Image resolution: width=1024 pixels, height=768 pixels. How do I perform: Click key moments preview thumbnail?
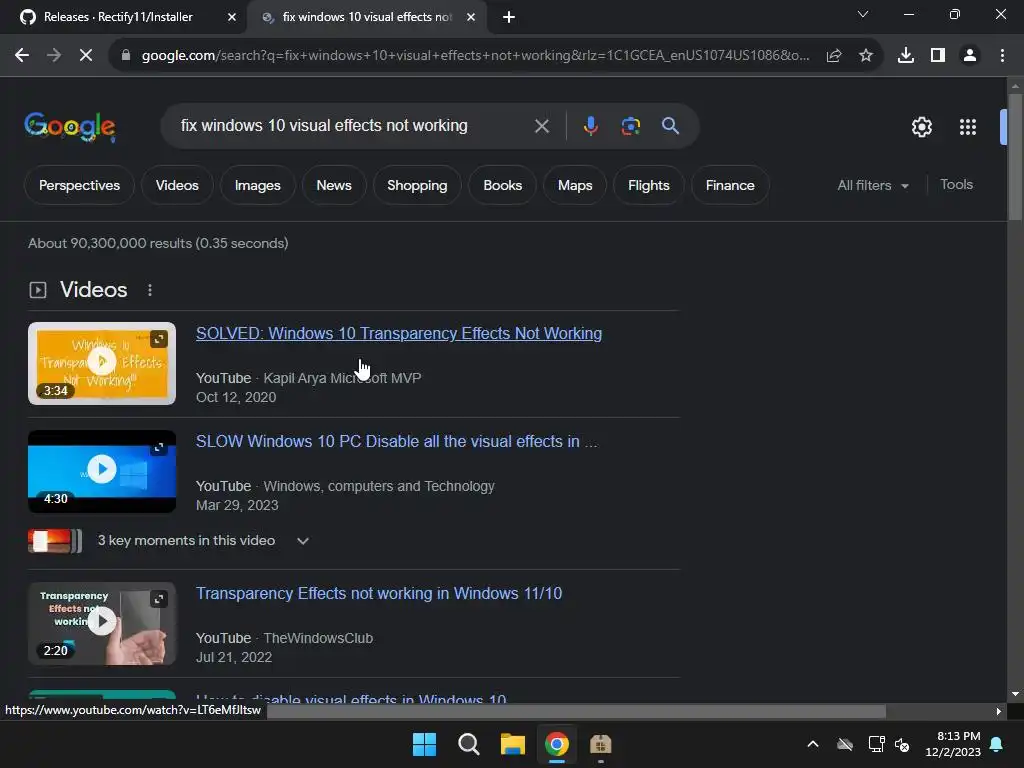pyautogui.click(x=55, y=541)
